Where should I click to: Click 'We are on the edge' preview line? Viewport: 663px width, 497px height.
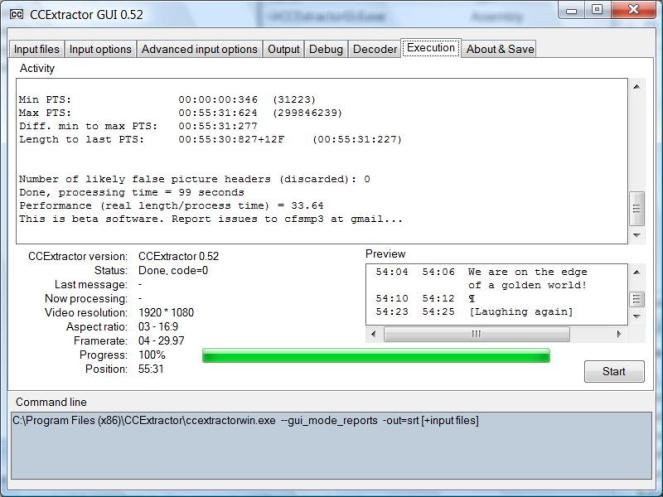click(x=527, y=272)
